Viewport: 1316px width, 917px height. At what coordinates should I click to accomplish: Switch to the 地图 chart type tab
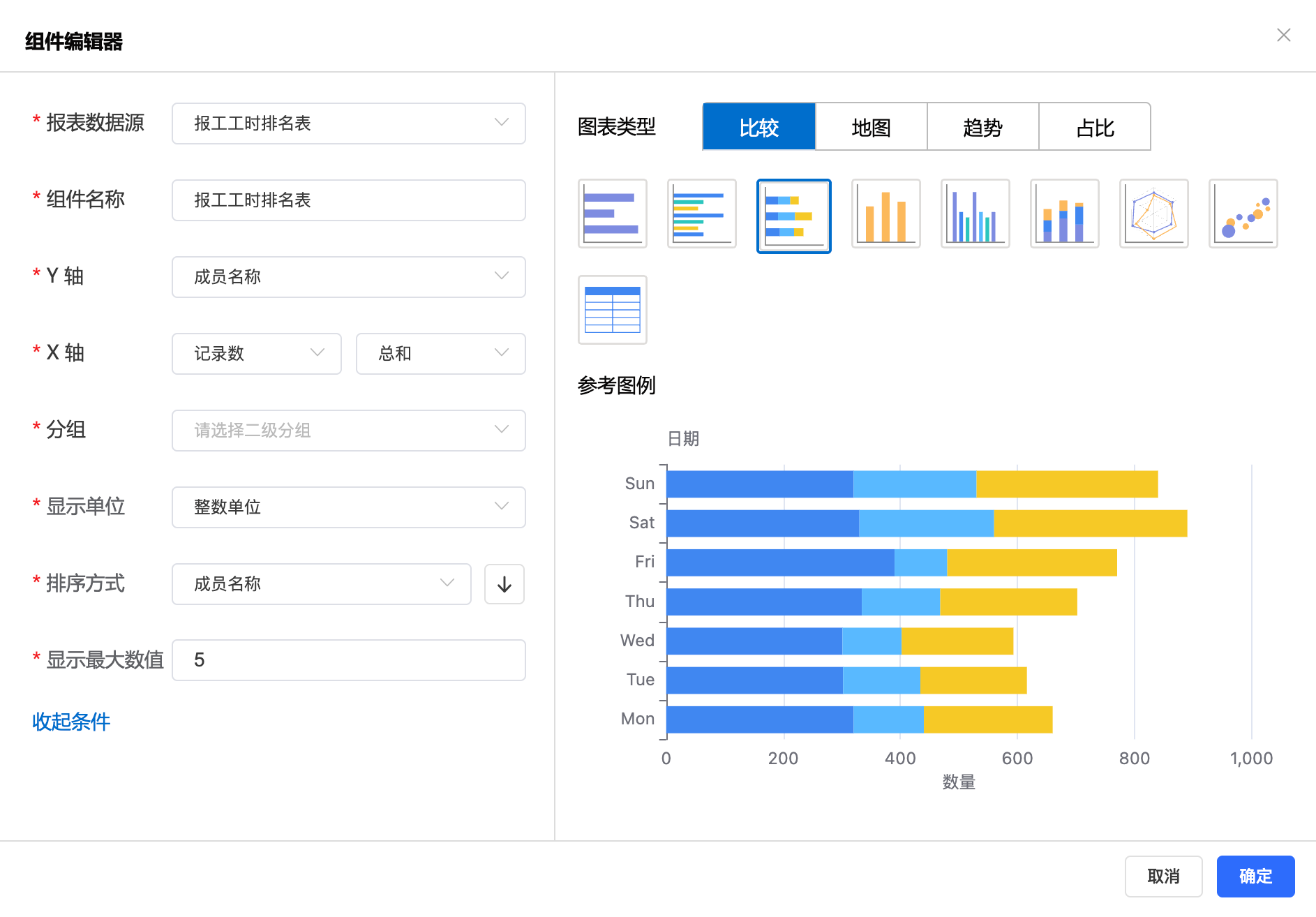(871, 127)
